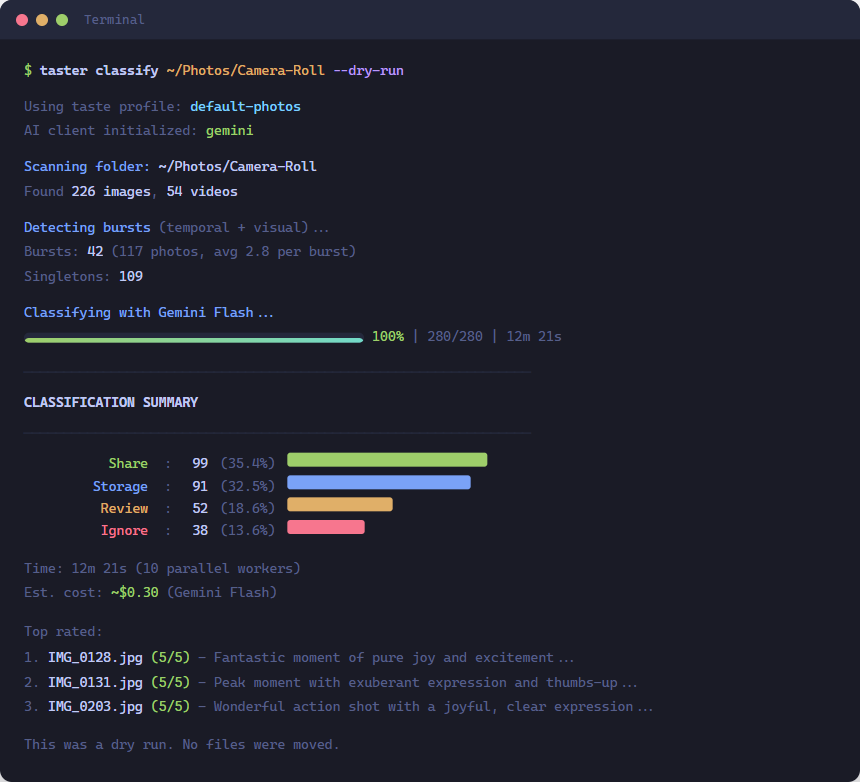The width and height of the screenshot is (860, 782).
Task: Click 'Scanning folder:' heading
Action: pos(87,167)
